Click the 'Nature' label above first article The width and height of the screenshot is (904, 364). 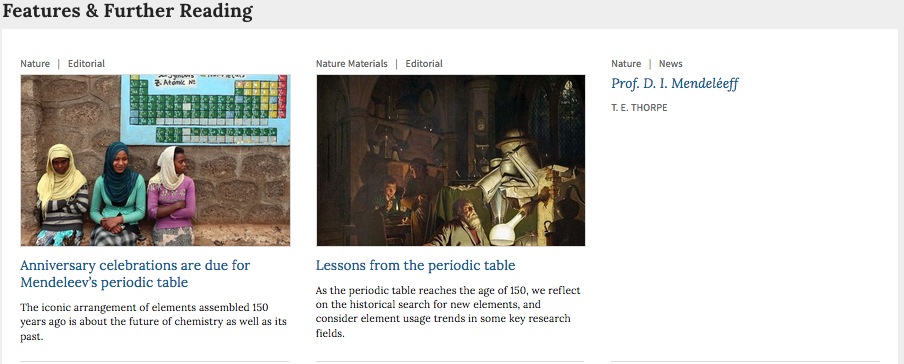(35, 63)
